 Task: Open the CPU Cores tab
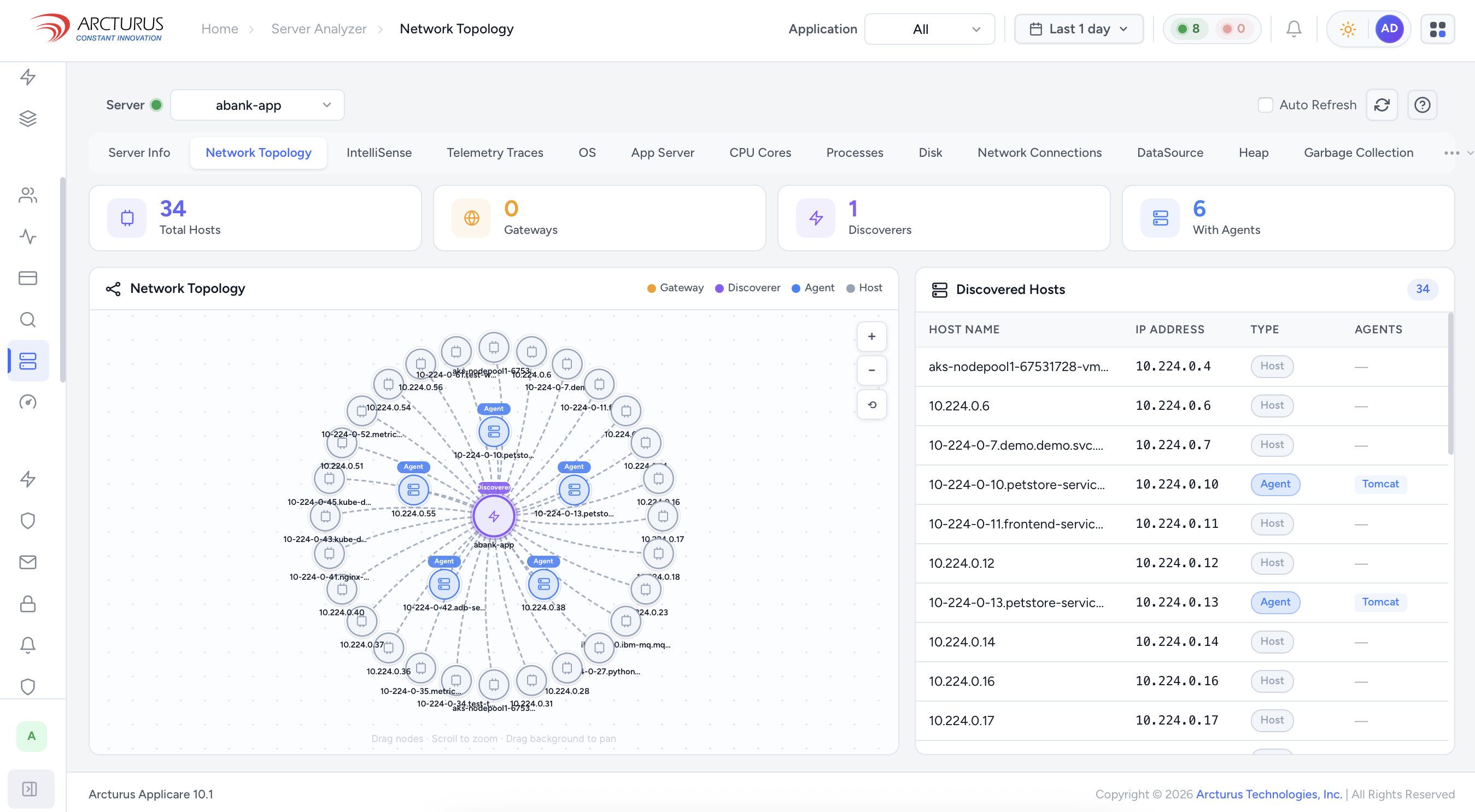pos(760,153)
